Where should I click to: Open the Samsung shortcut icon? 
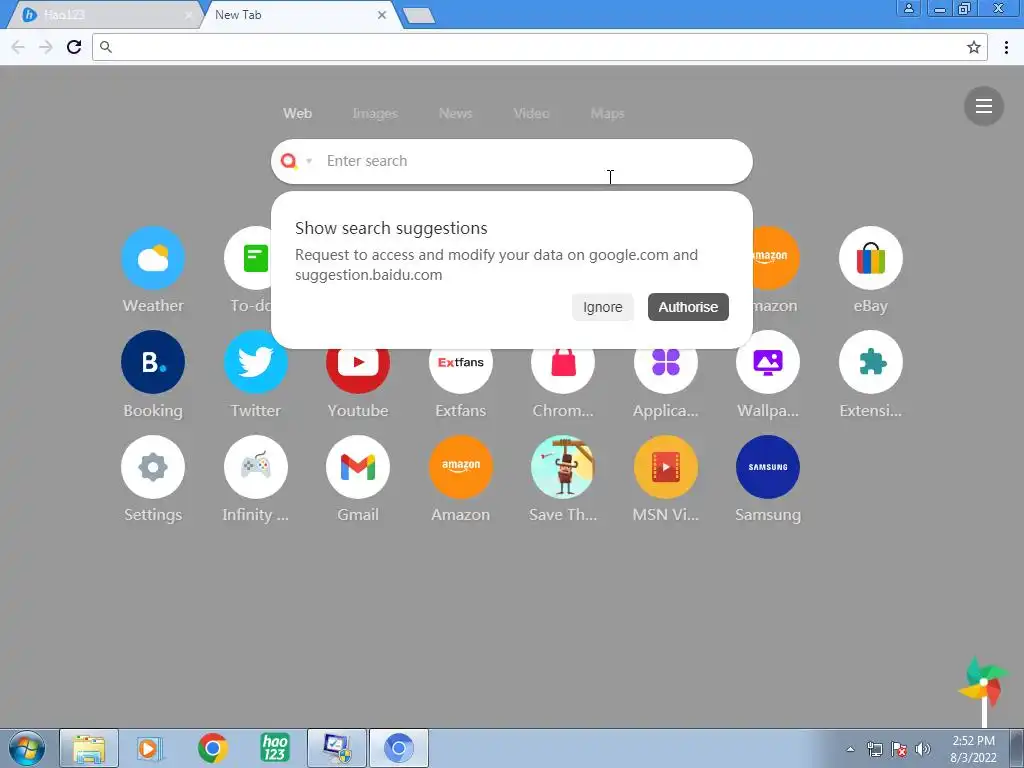point(768,467)
